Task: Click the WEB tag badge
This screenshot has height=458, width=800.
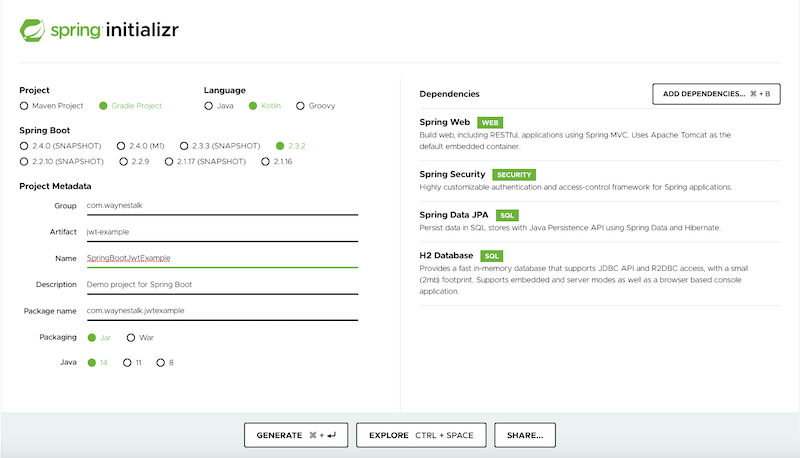Action: (490, 123)
